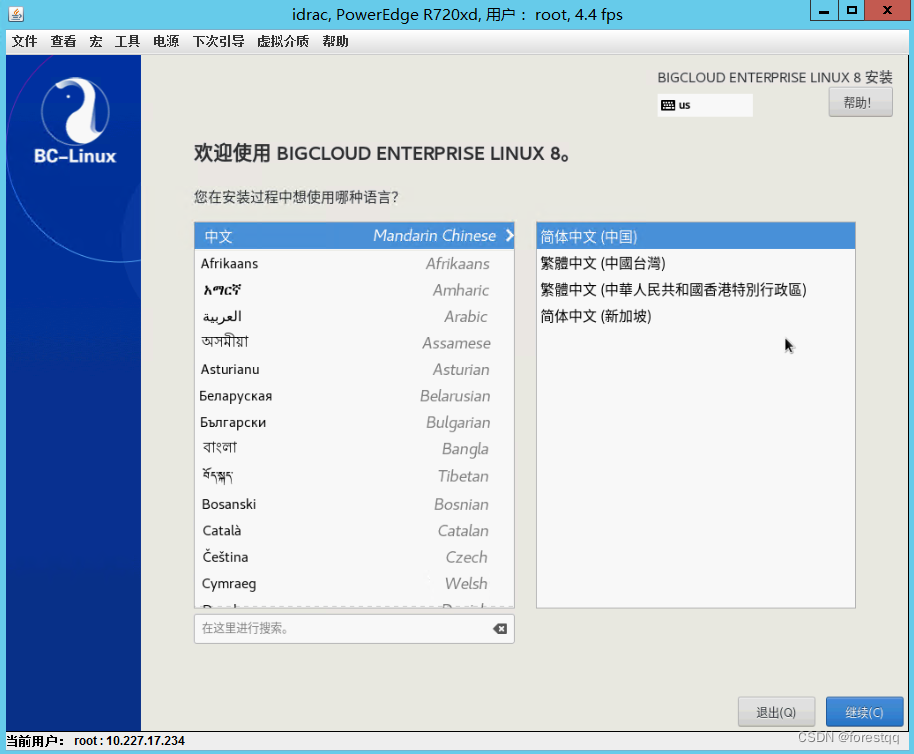
Task: Focus the language search field 在这里进行搜索
Action: tap(354, 629)
